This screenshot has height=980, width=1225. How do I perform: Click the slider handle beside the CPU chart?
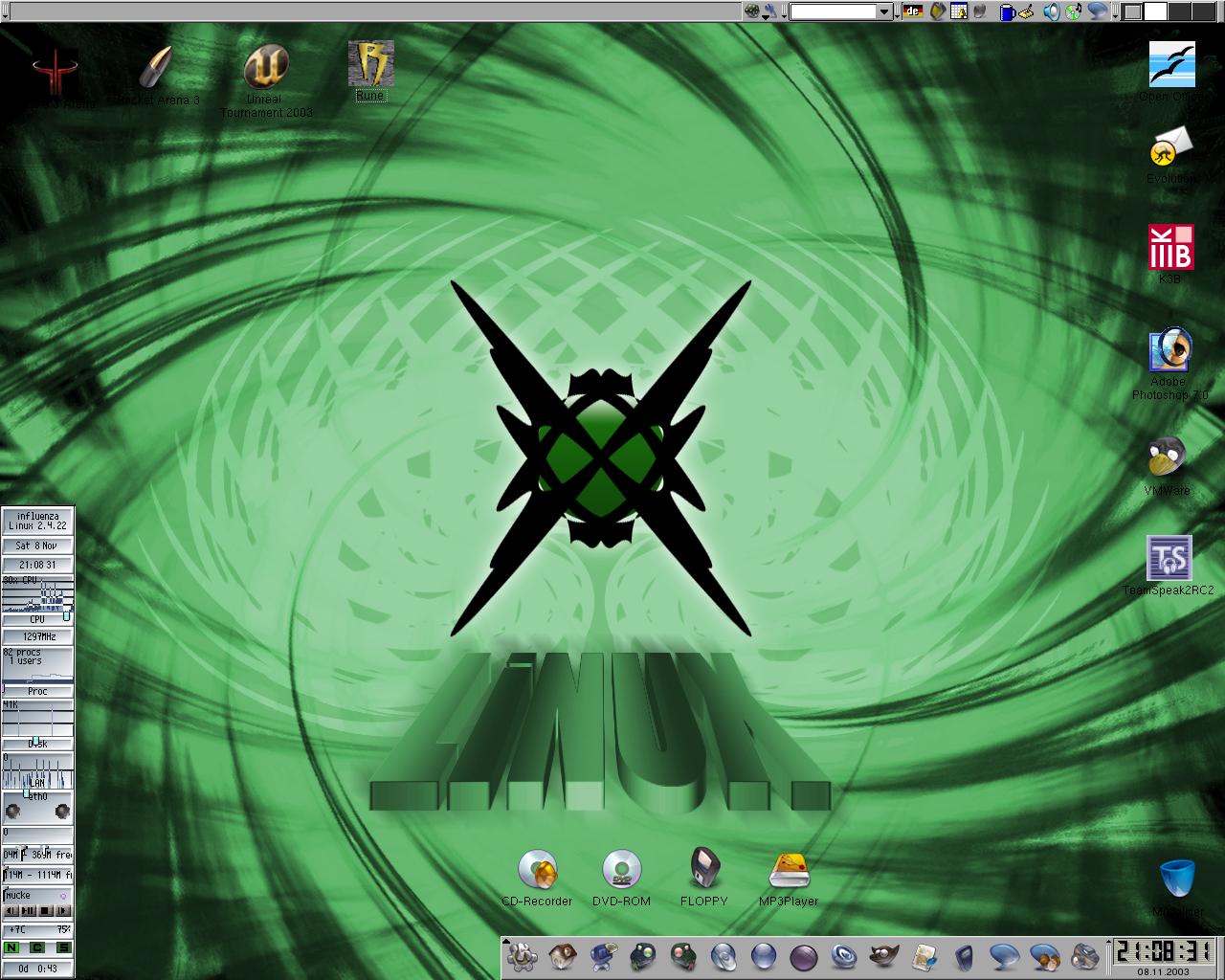click(66, 616)
